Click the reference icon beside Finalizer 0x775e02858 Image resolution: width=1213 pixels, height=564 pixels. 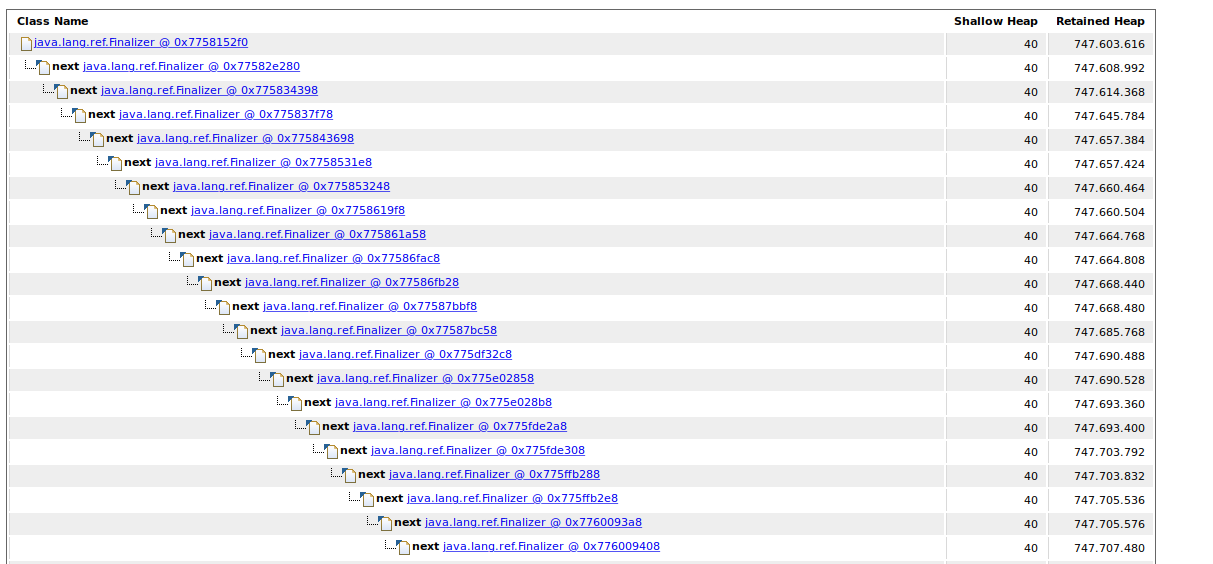coord(277,379)
